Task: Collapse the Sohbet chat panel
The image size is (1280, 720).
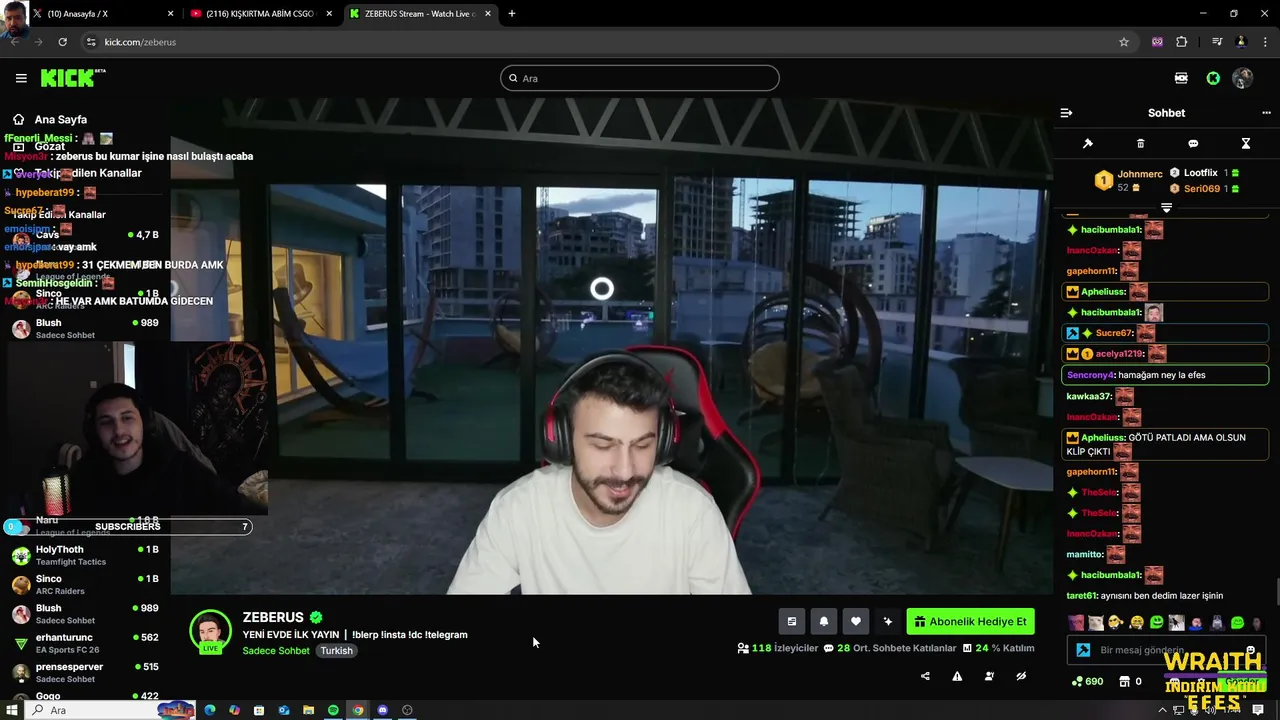Action: click(x=1066, y=113)
